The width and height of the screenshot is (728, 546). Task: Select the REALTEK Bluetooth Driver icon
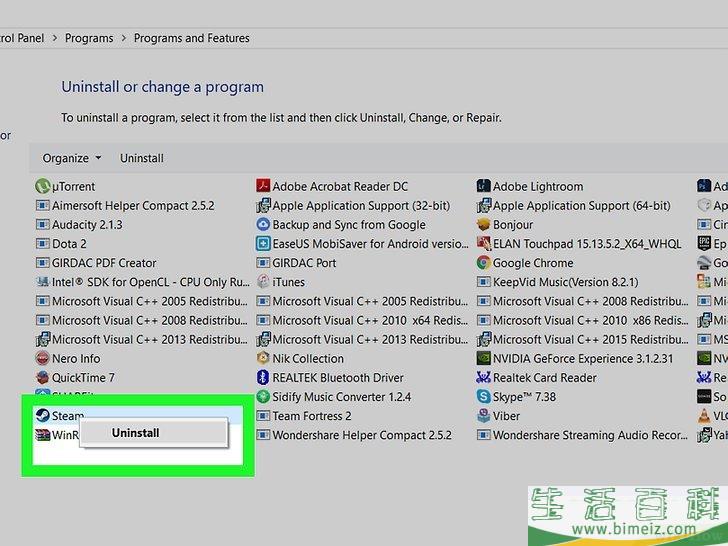tap(264, 378)
